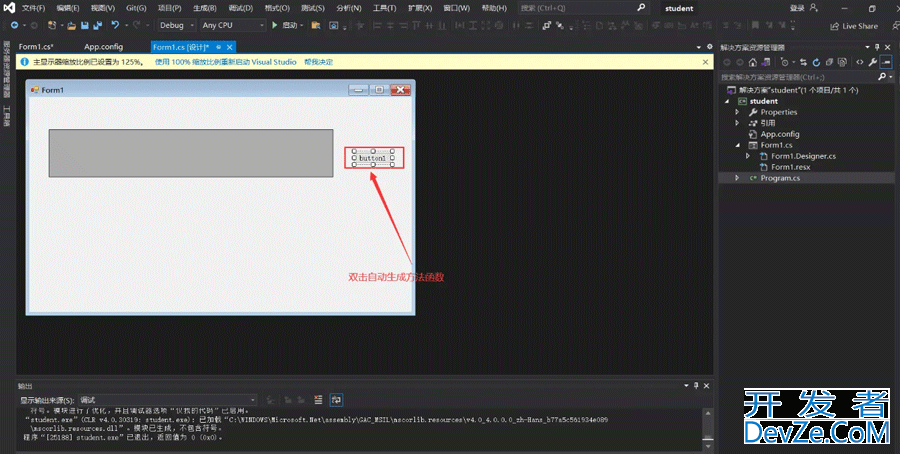The width and height of the screenshot is (900, 454).
Task: Open the Debug configuration dropdown
Action: click(176, 25)
